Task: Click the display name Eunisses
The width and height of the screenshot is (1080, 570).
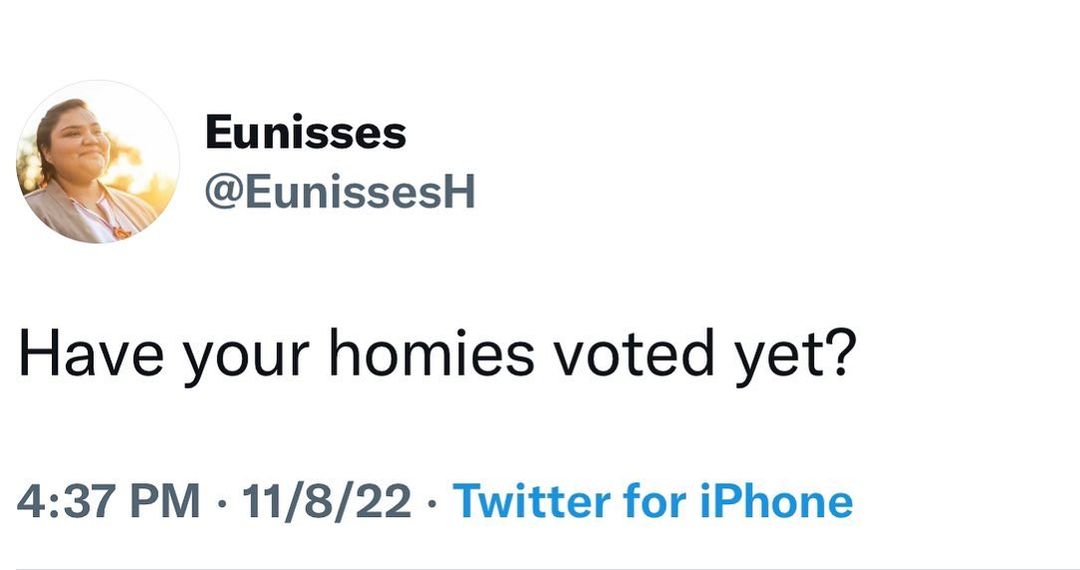Action: 305,133
